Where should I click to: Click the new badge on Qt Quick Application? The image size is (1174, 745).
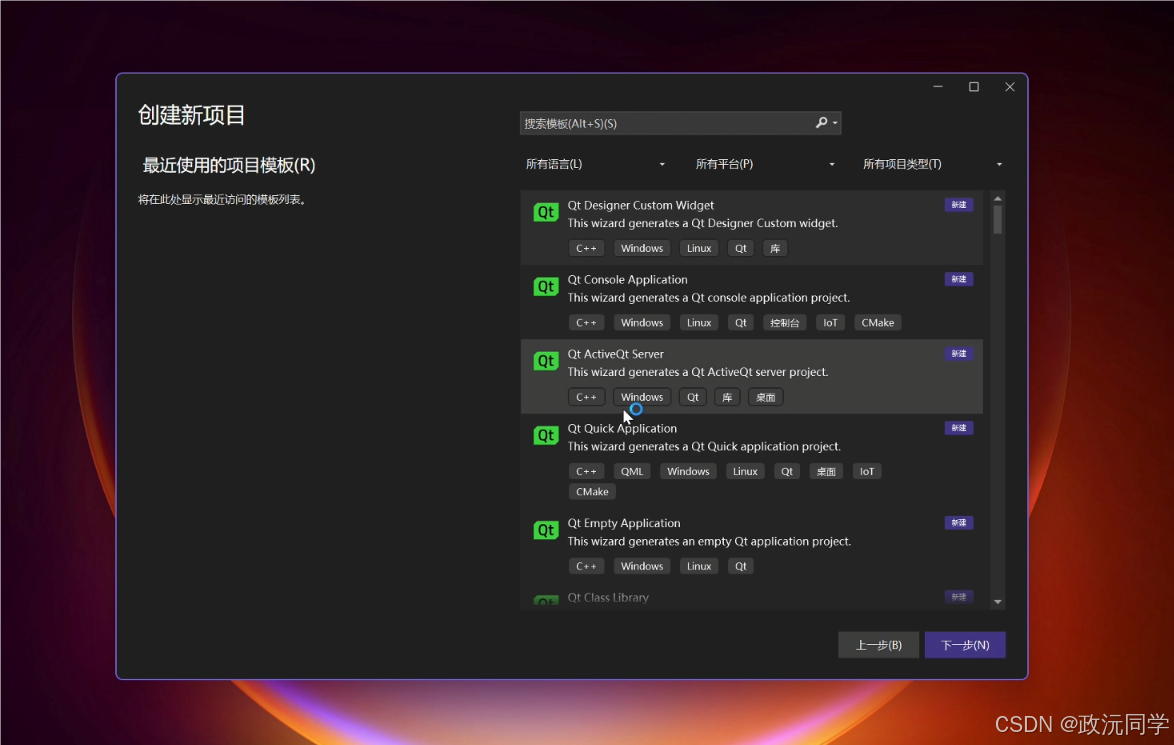pos(958,428)
